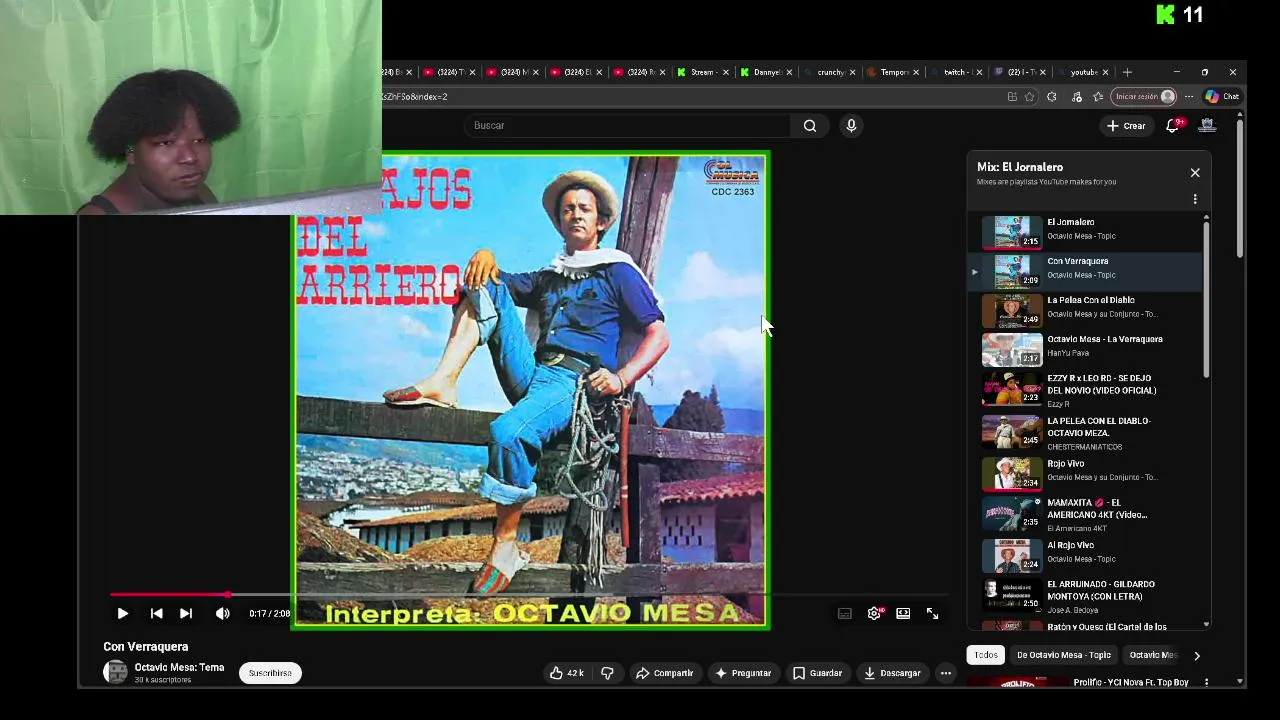The image size is (1280, 720).
Task: Play La Pelea Con el Diablo track
Action: 1087,309
